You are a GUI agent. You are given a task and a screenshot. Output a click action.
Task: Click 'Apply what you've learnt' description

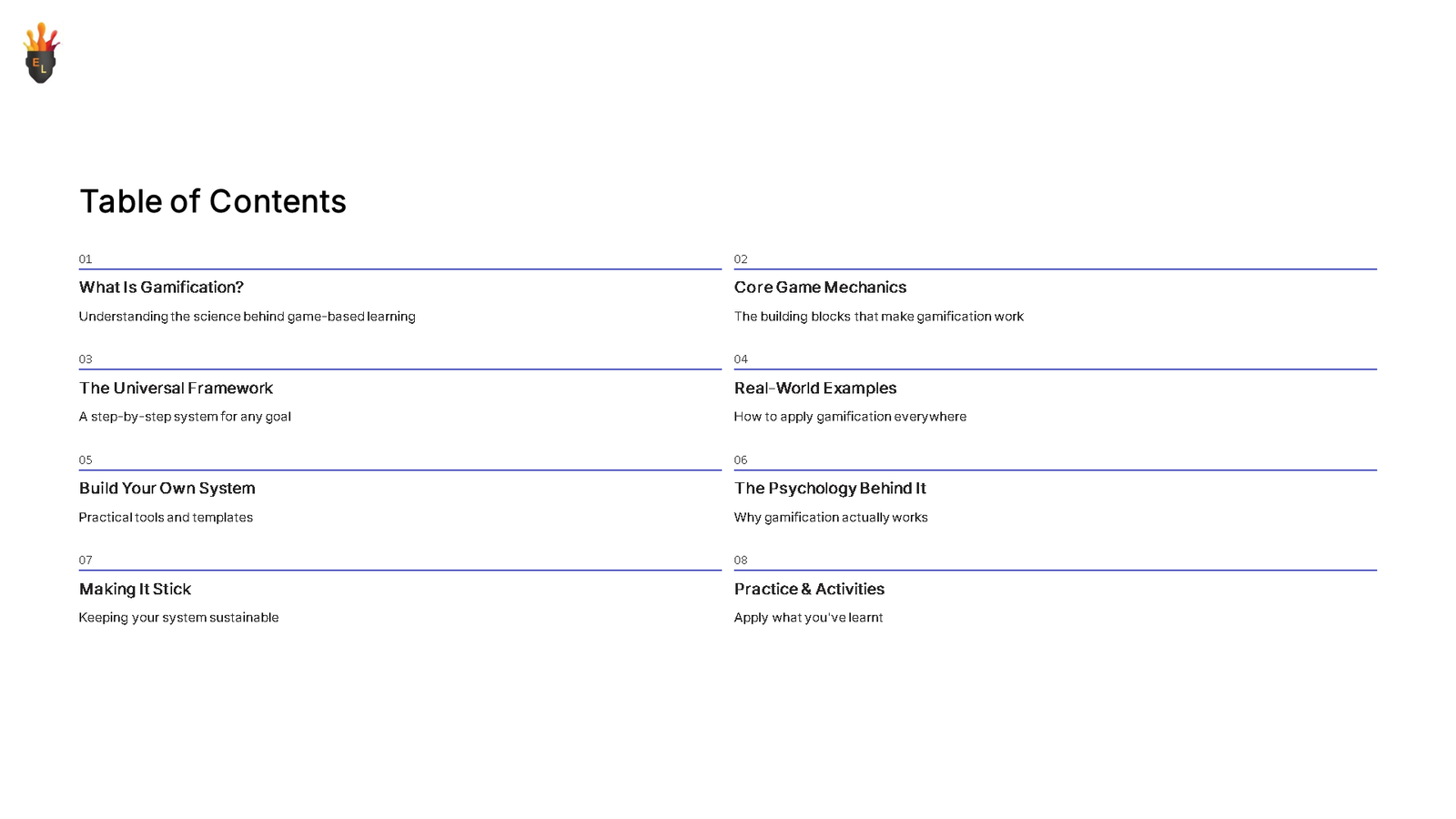pos(808,618)
